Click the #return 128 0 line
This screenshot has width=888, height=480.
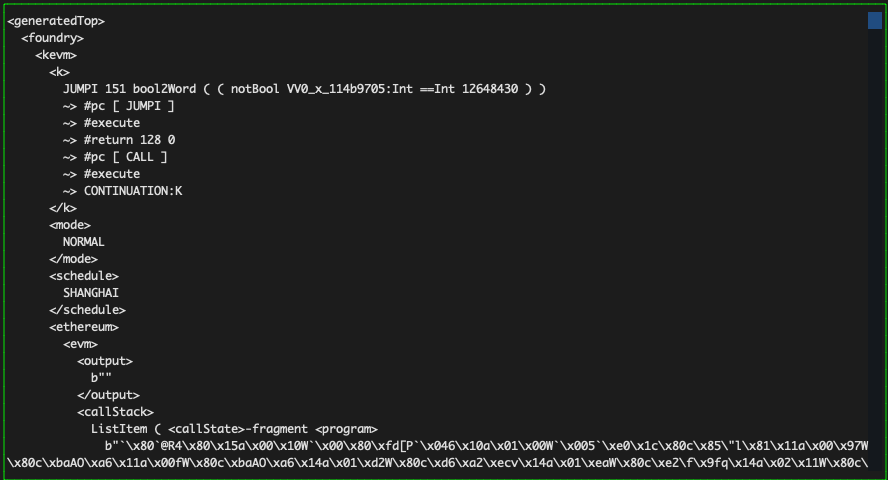(119, 140)
